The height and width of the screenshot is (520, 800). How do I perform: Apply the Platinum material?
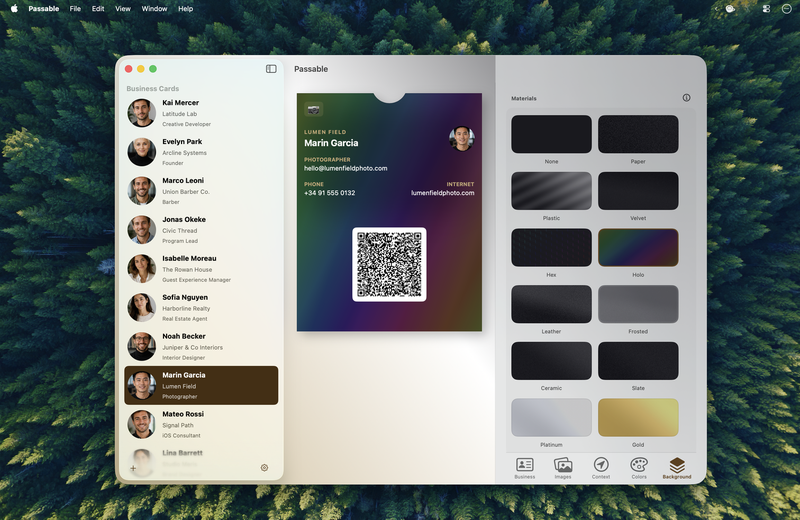coord(551,417)
